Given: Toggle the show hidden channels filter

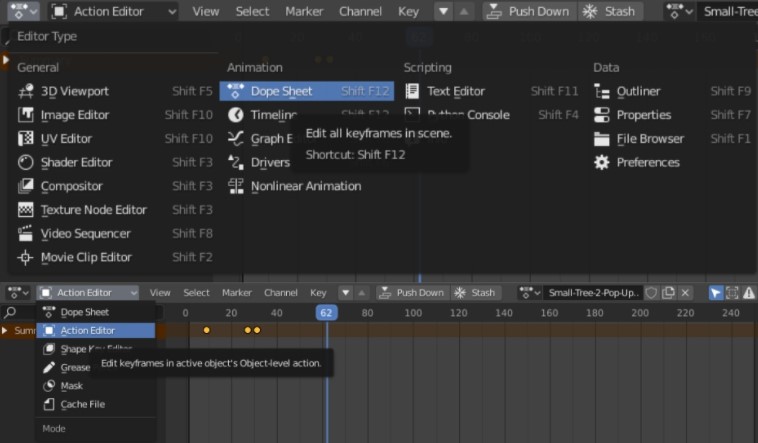Looking at the screenshot, I should 733,293.
